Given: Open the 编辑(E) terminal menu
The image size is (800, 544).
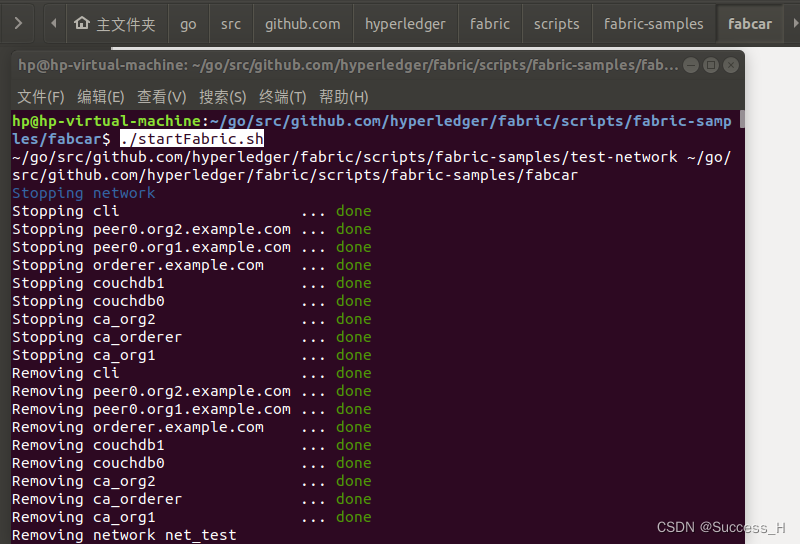Looking at the screenshot, I should coord(101,96).
